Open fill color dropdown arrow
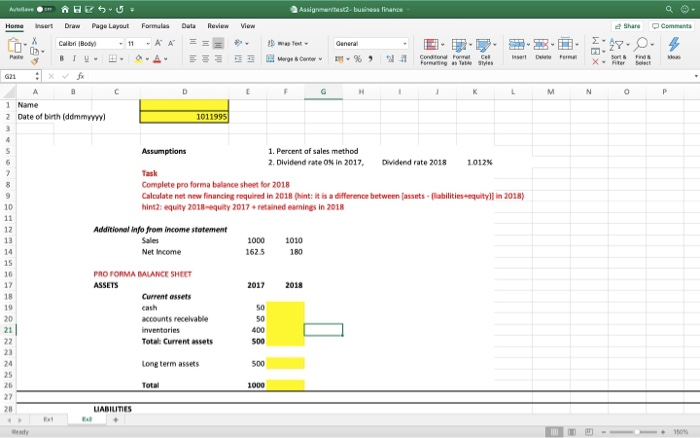 [x=147, y=59]
